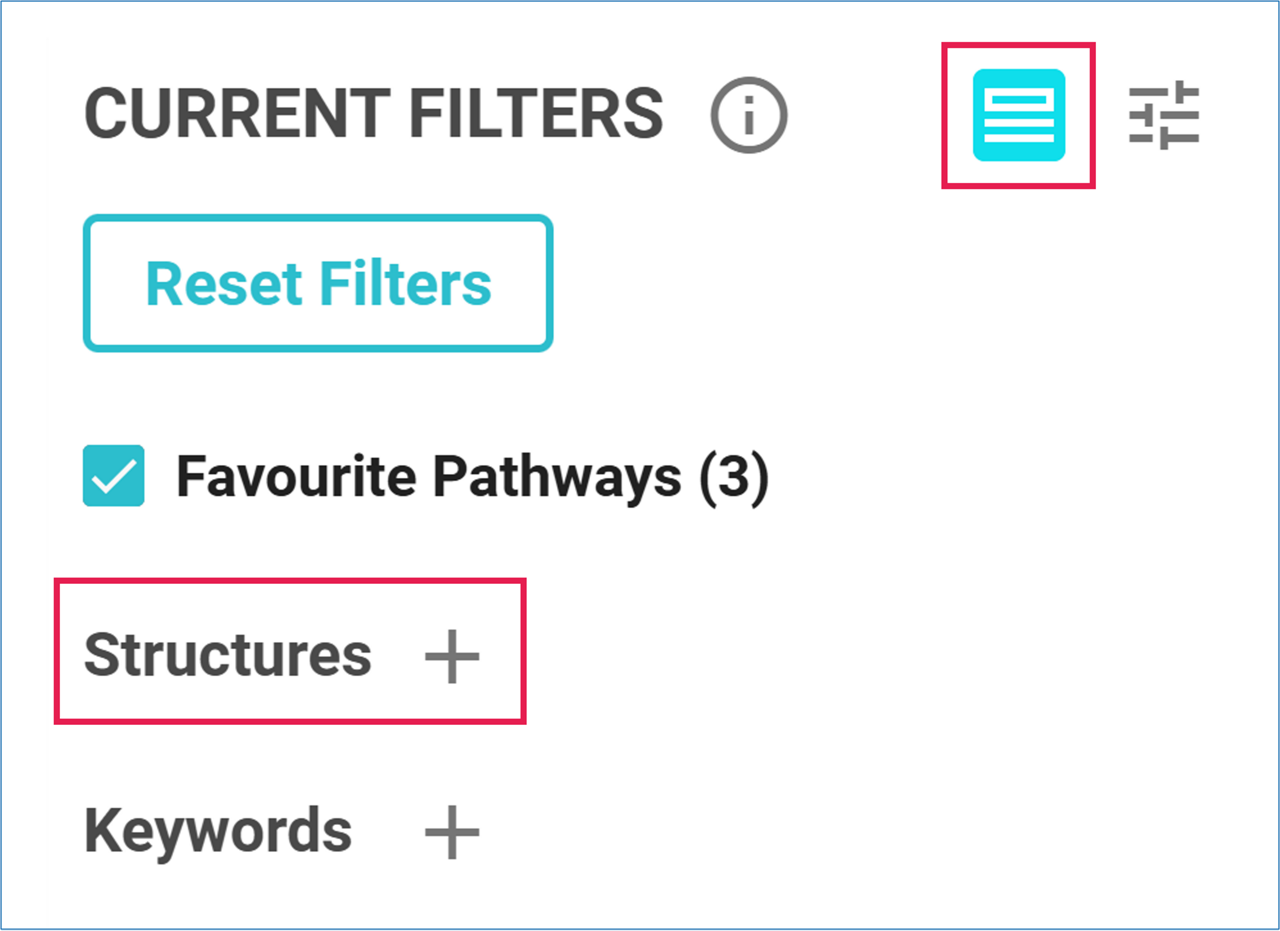
Task: Activate the highlighted current filters view button
Action: tap(1018, 115)
